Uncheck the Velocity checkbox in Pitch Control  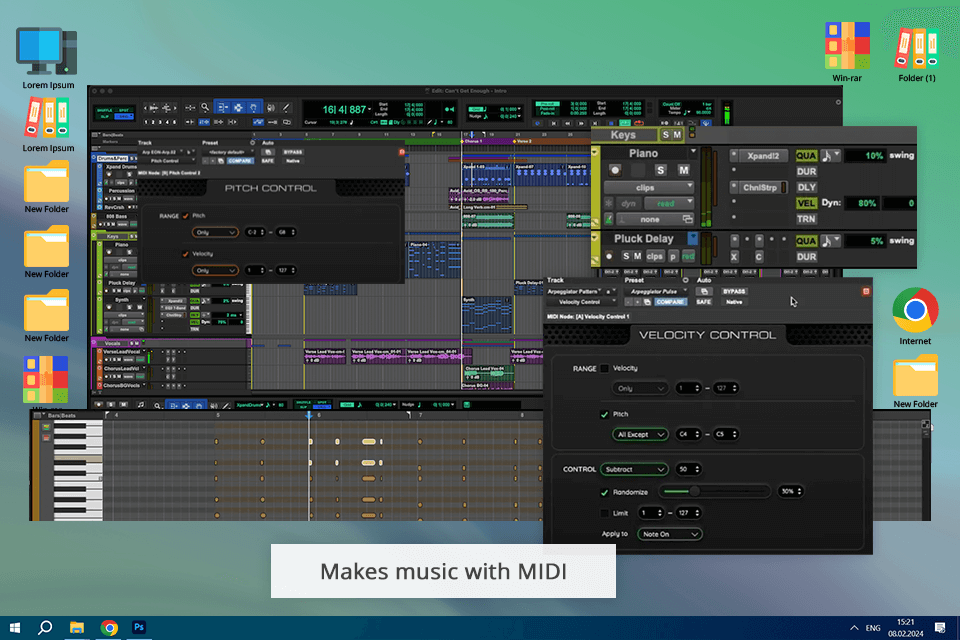[x=186, y=254]
